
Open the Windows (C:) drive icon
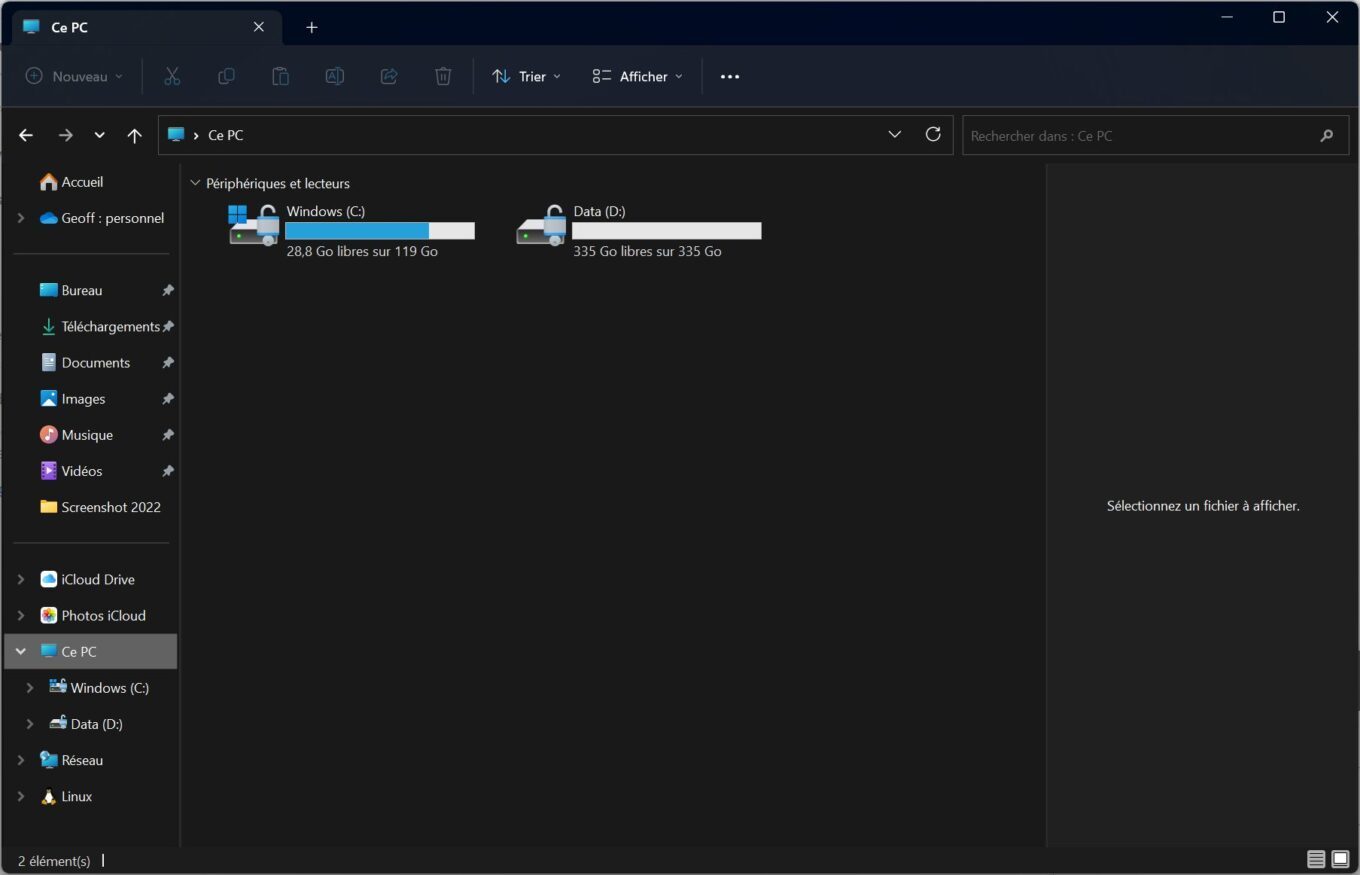(254, 225)
